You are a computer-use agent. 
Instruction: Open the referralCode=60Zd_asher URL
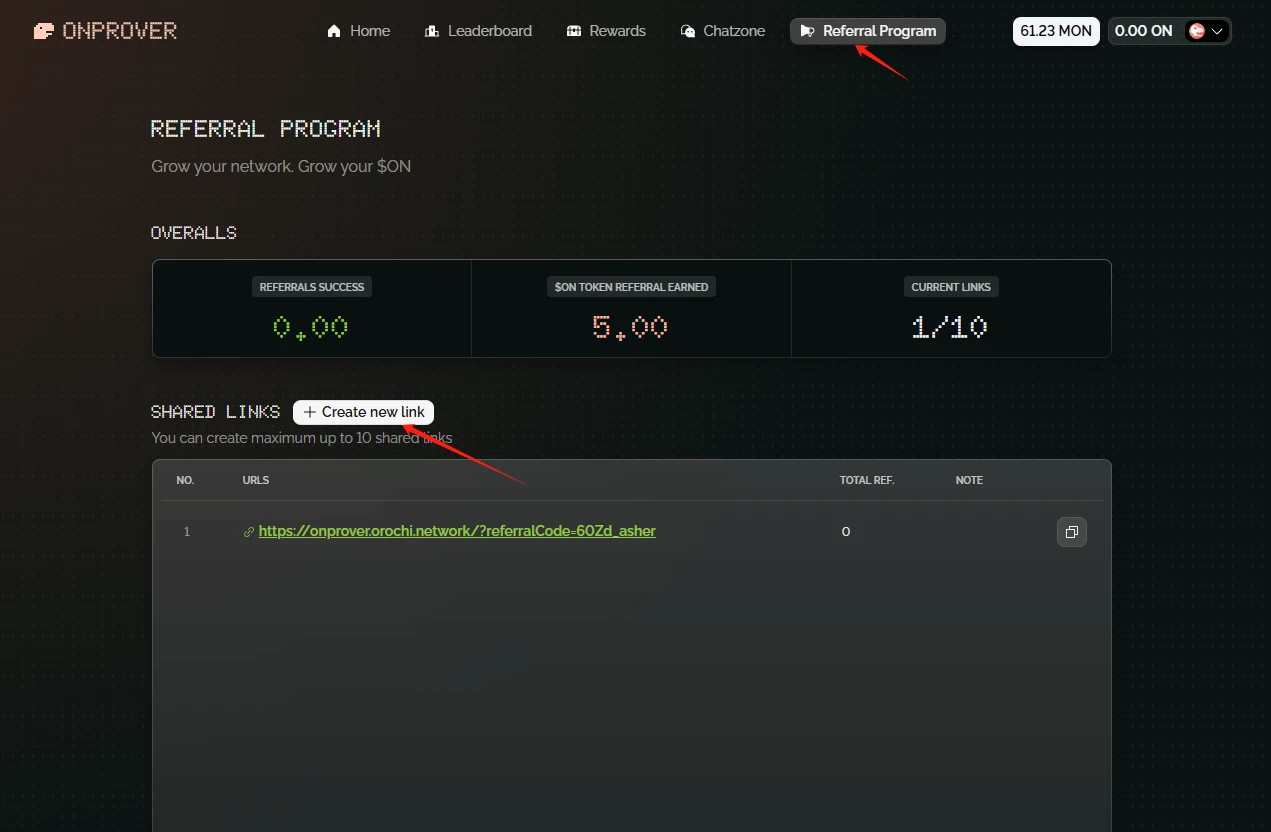(x=457, y=531)
